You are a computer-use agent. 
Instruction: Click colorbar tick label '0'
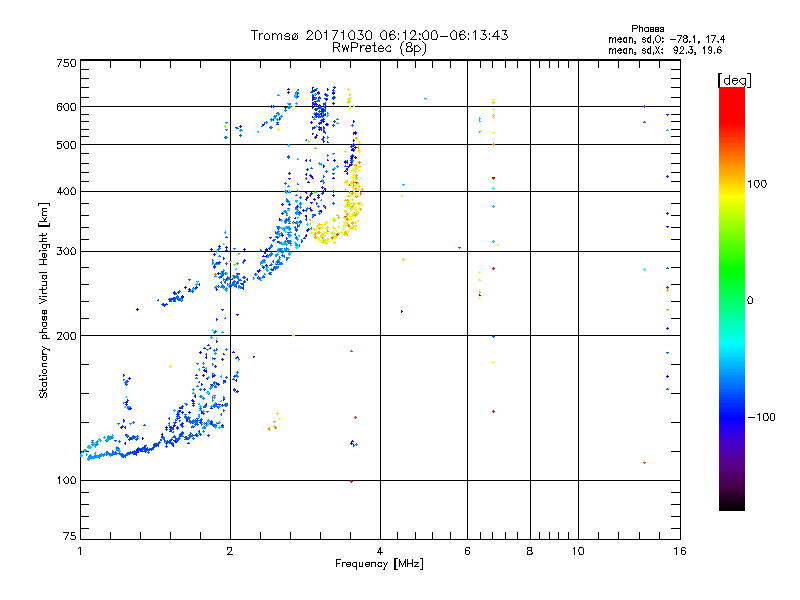[x=749, y=301]
